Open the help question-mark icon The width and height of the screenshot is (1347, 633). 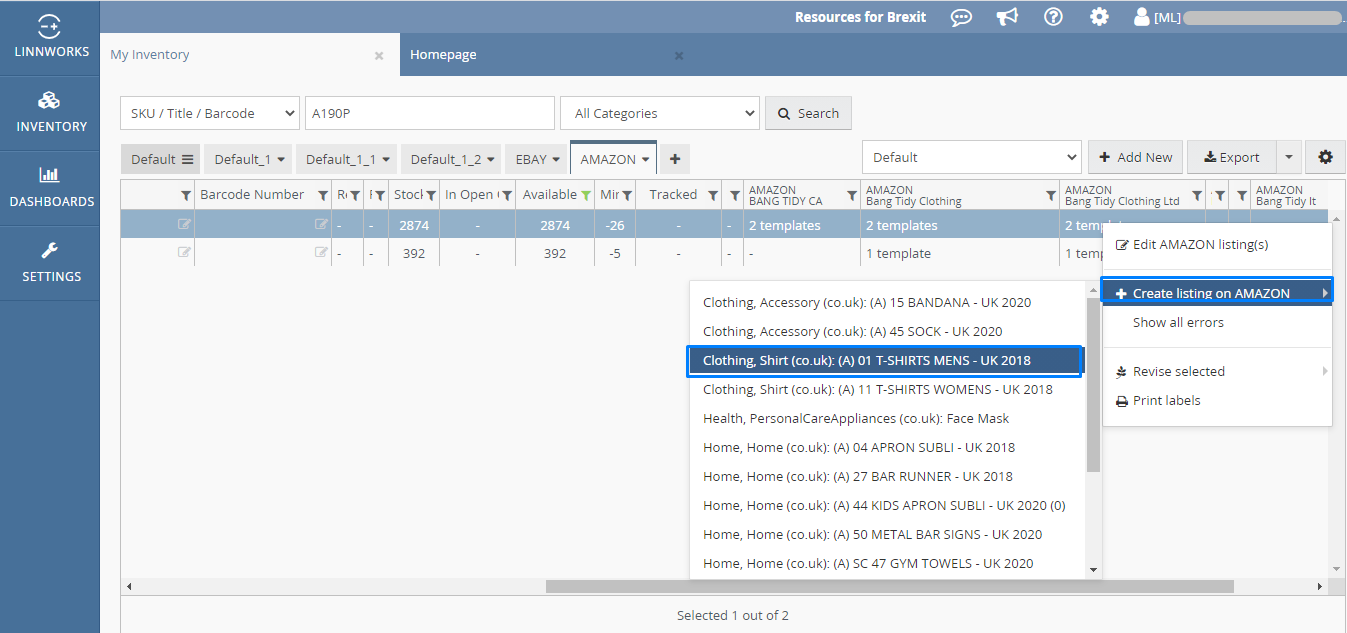coord(1053,17)
